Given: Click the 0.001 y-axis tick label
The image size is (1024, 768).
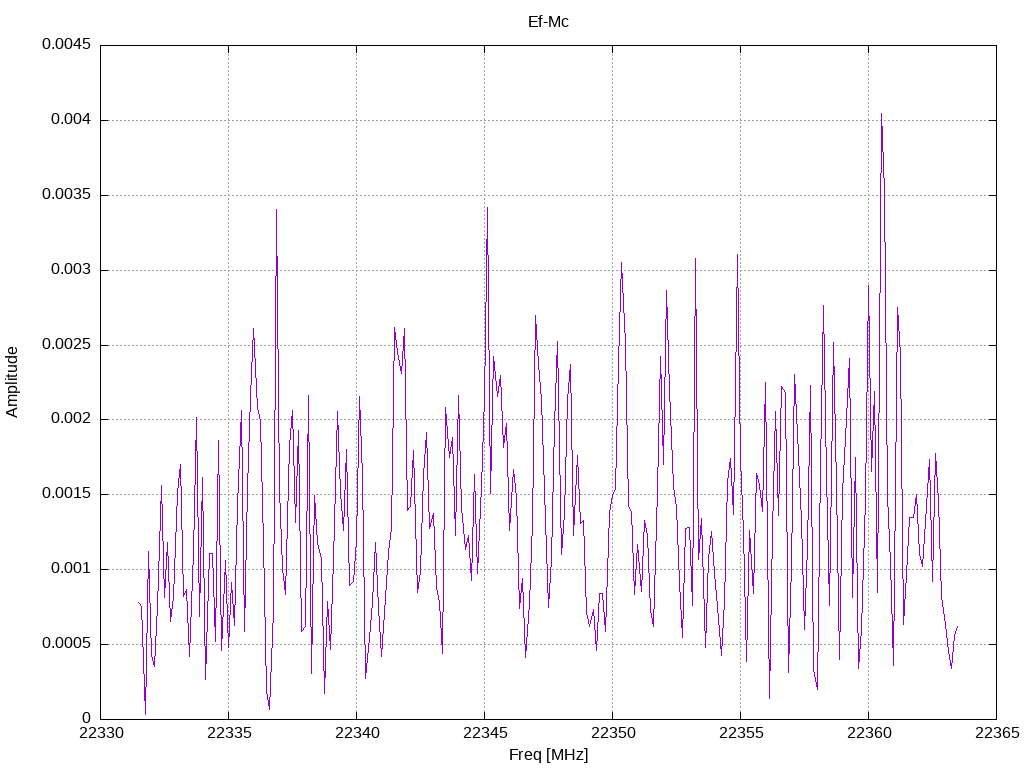Looking at the screenshot, I should click(71, 568).
